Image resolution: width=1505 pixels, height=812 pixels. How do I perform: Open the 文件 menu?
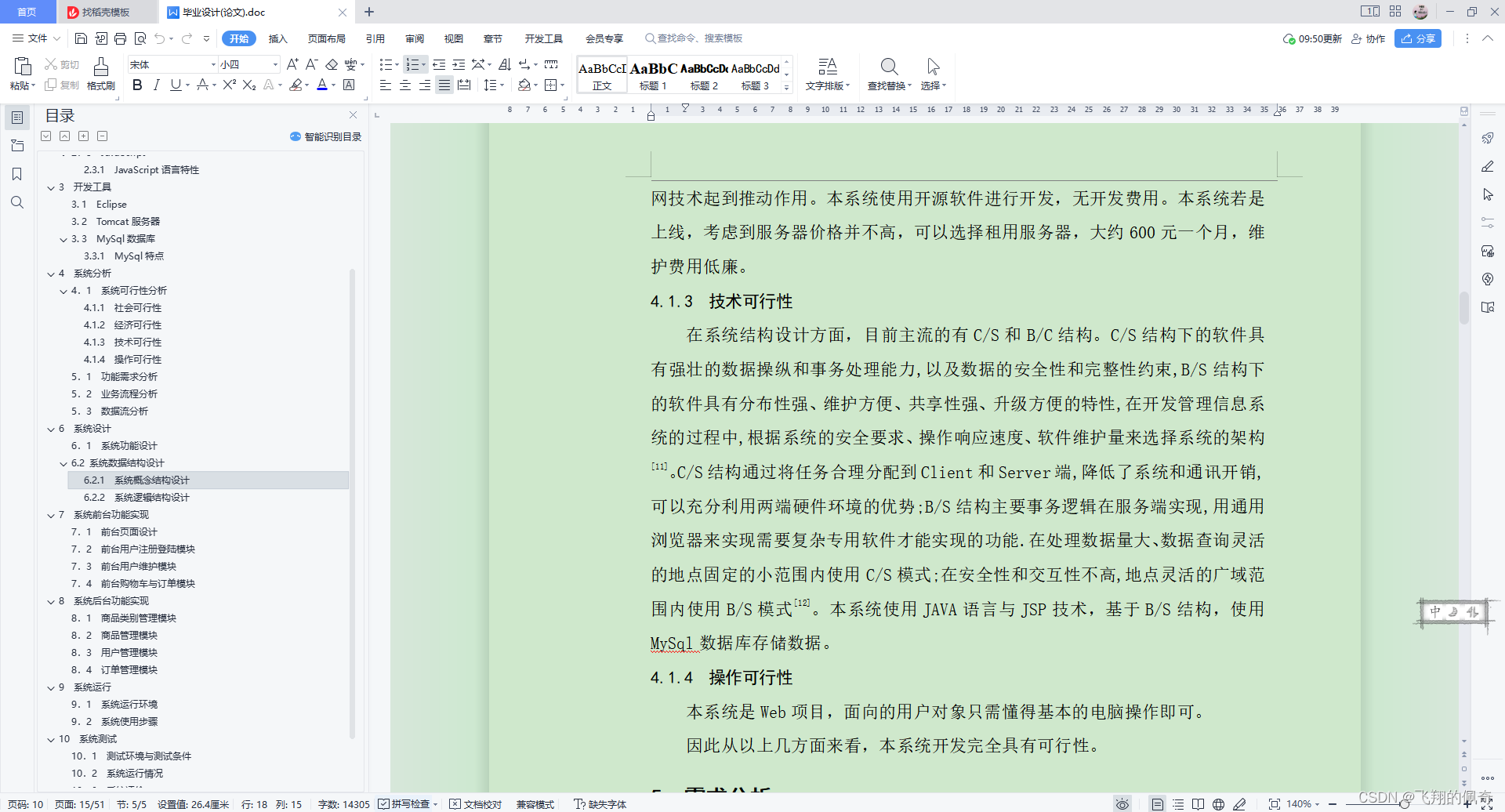[37, 38]
